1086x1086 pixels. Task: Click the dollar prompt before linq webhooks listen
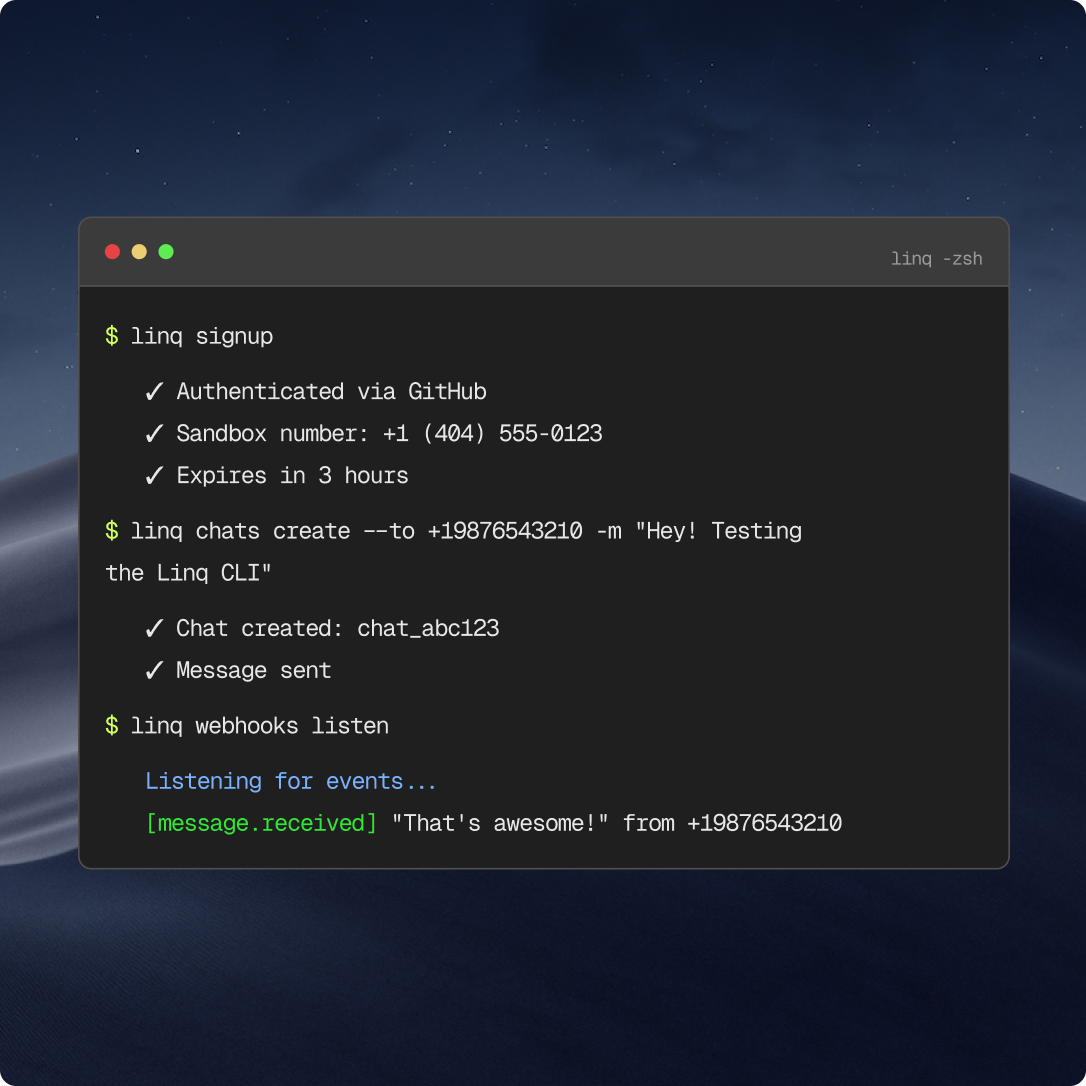(112, 725)
